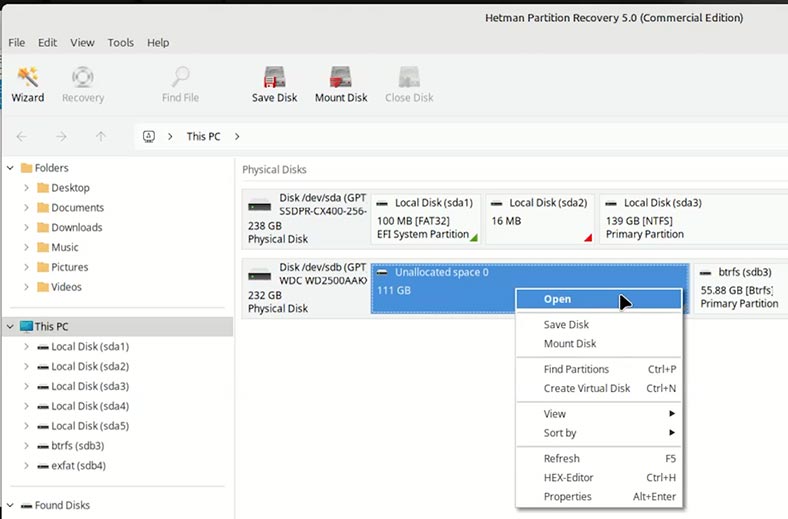
Task: Open the Help menu
Action: tap(158, 43)
